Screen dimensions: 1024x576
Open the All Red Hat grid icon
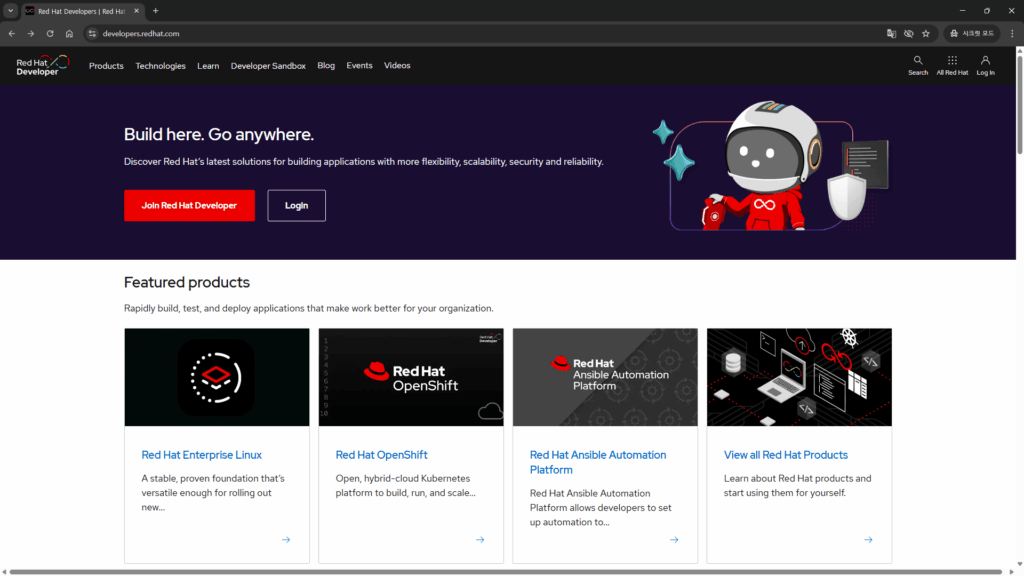[x=952, y=61]
